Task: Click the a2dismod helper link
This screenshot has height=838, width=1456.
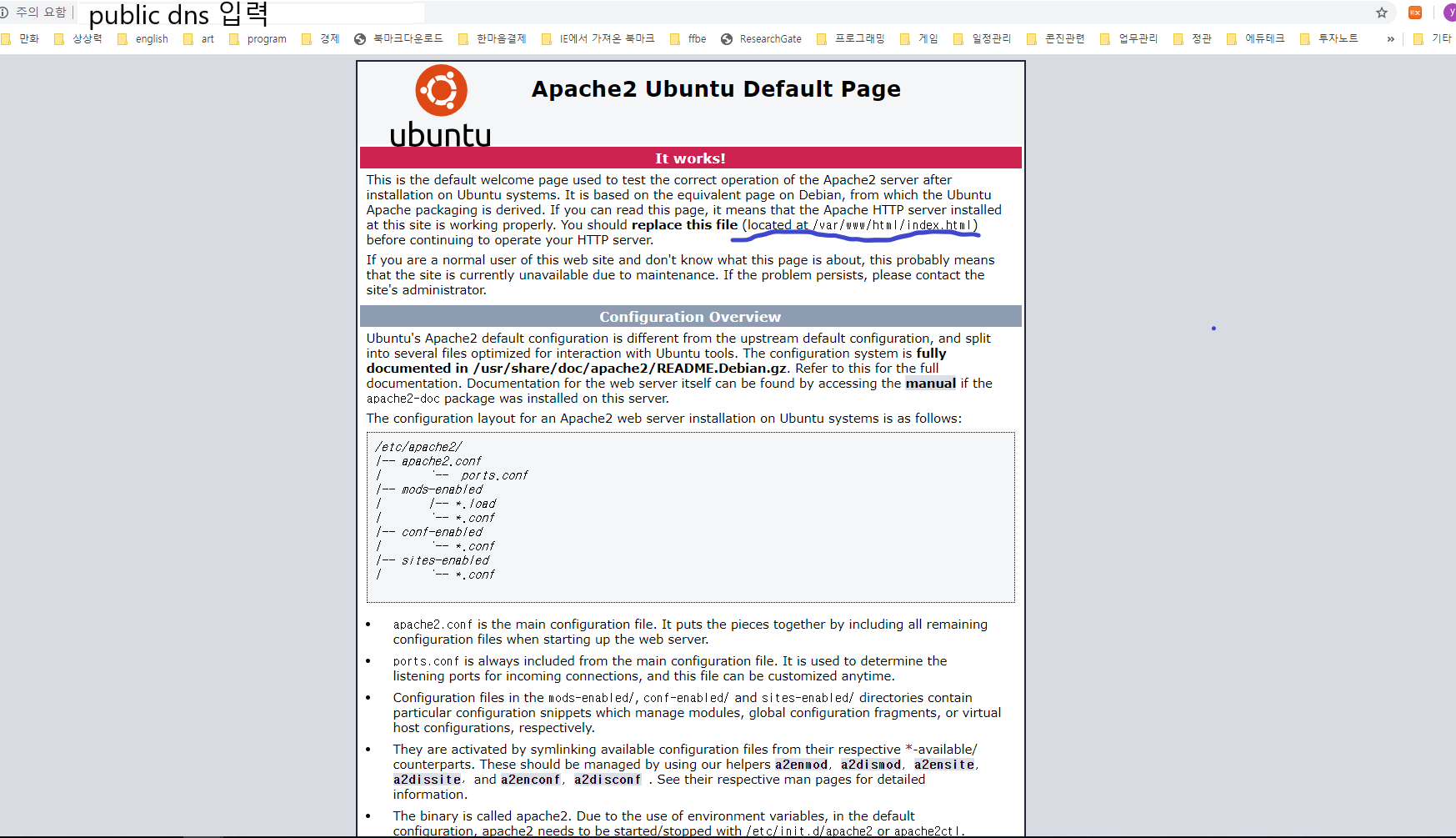Action: point(871,765)
